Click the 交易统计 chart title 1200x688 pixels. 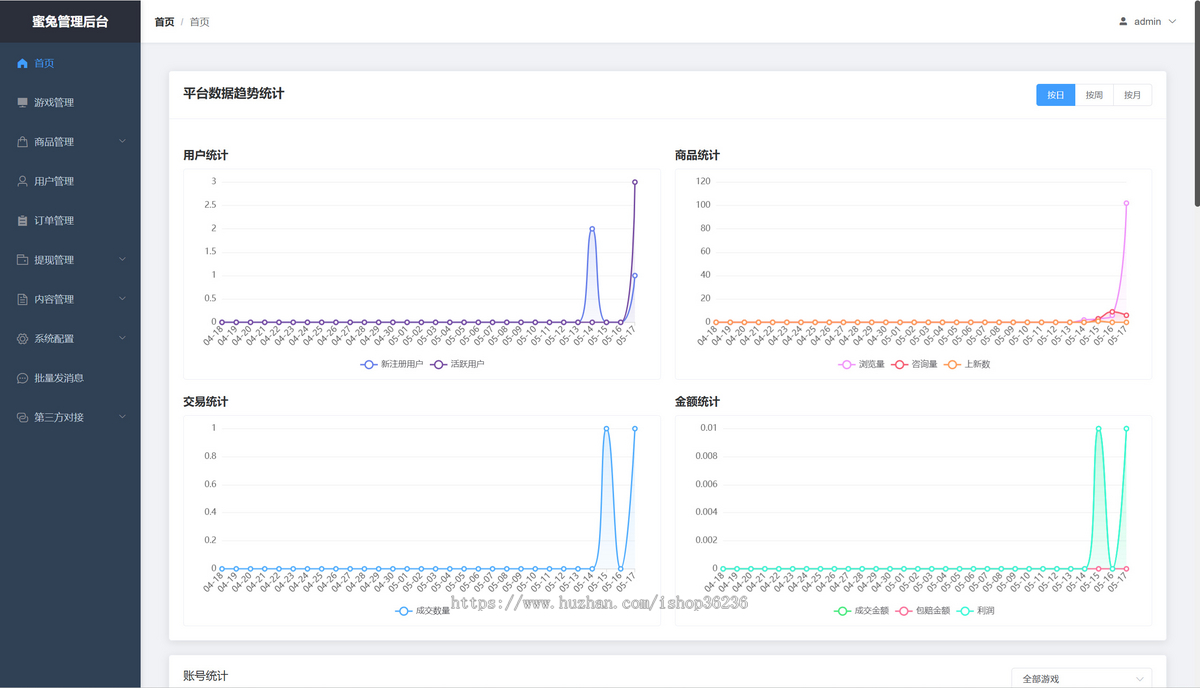[205, 402]
